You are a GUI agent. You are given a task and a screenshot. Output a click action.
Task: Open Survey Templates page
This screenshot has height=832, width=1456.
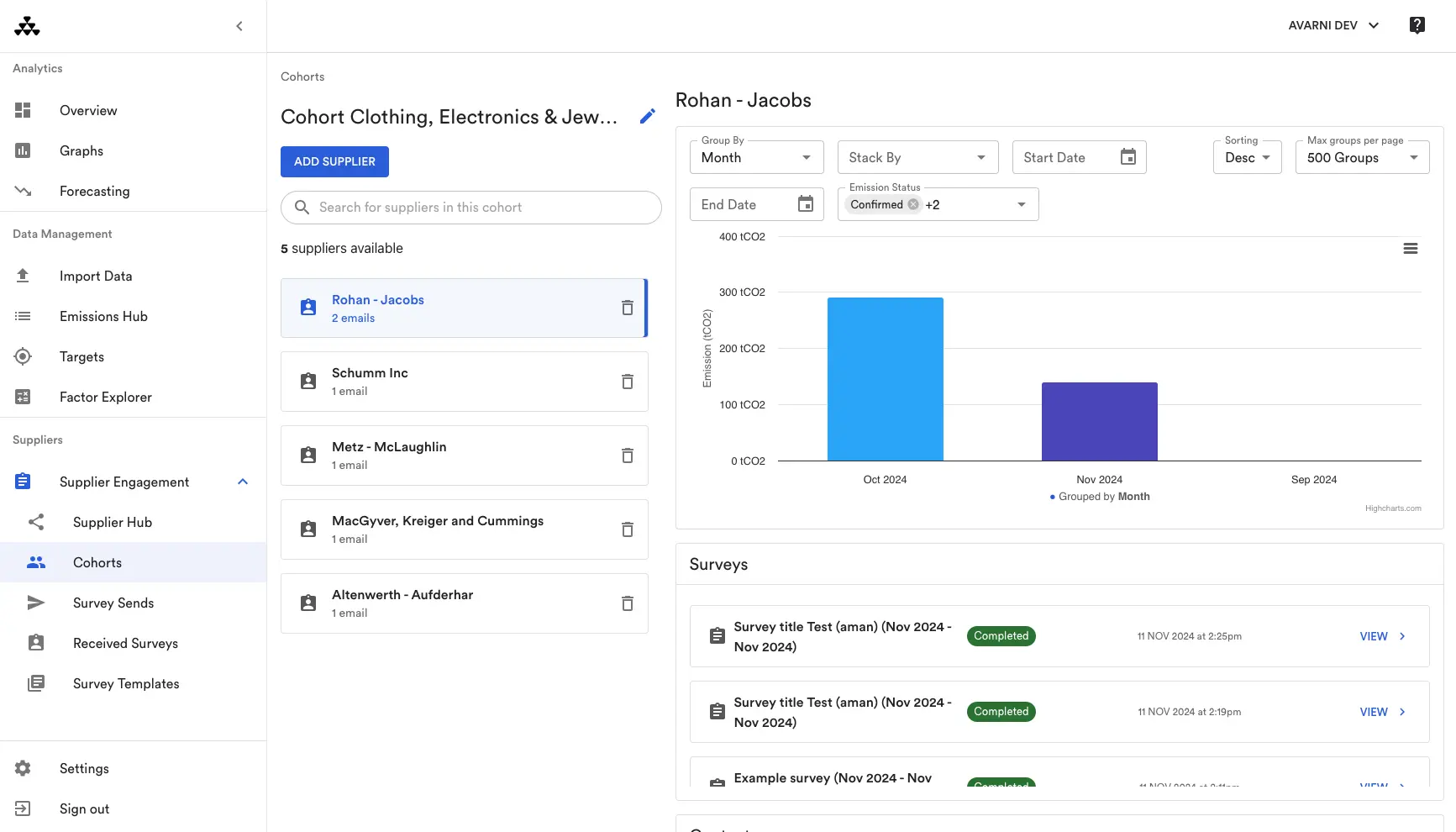pyautogui.click(x=133, y=683)
